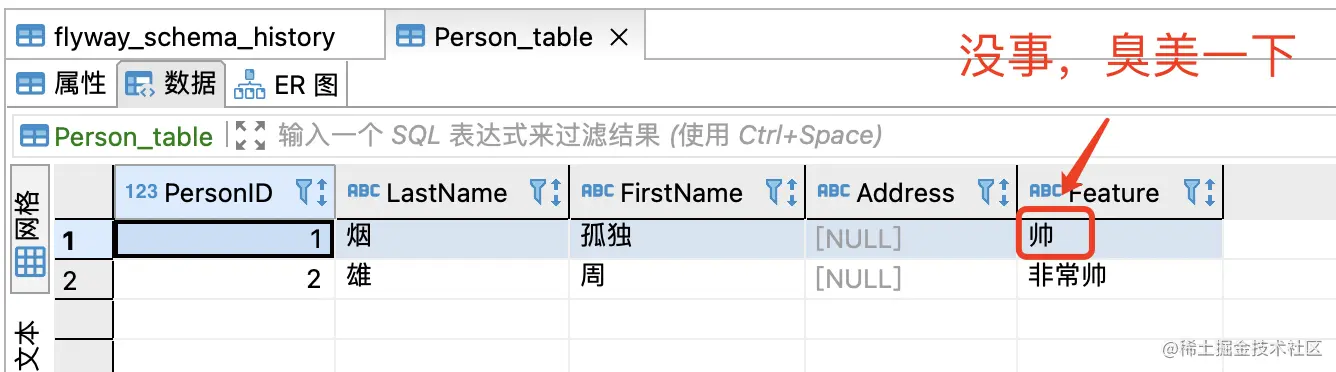This screenshot has height=372, width=1336.
Task: Select the 数据 (Data) tab
Action: pyautogui.click(x=169, y=84)
